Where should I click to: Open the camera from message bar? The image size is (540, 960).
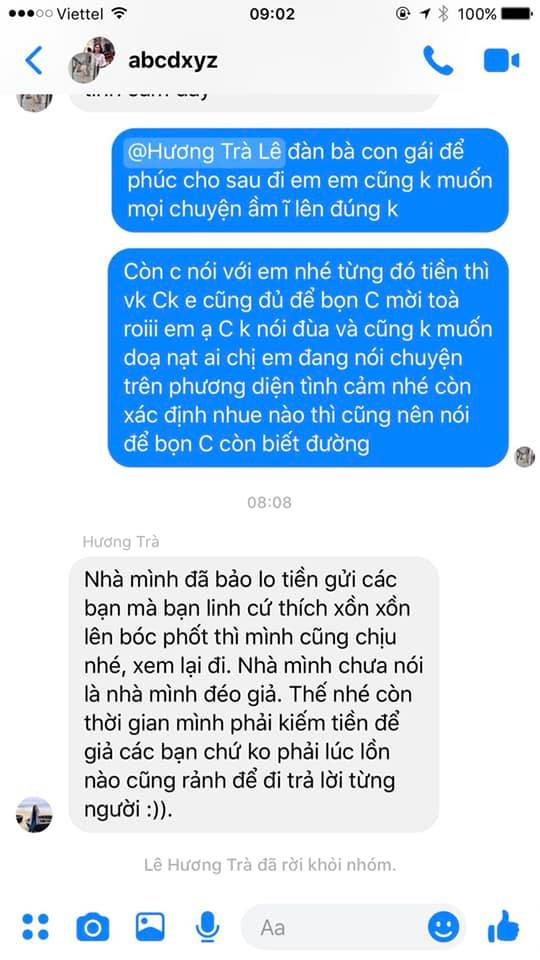click(x=92, y=927)
